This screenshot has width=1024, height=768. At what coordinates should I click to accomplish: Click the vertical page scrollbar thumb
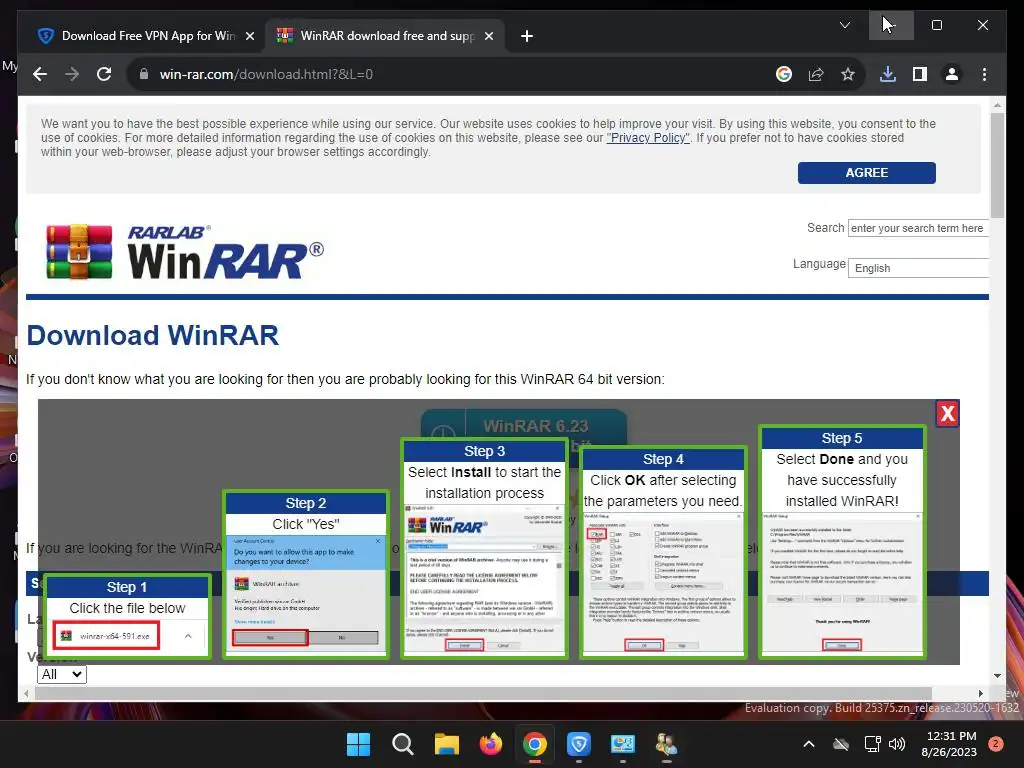pyautogui.click(x=997, y=165)
